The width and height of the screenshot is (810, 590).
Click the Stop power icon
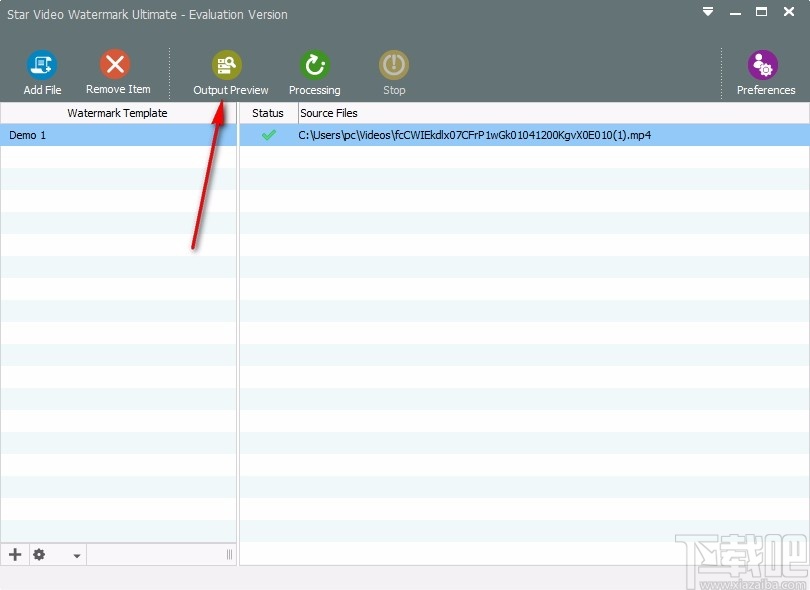(x=394, y=65)
